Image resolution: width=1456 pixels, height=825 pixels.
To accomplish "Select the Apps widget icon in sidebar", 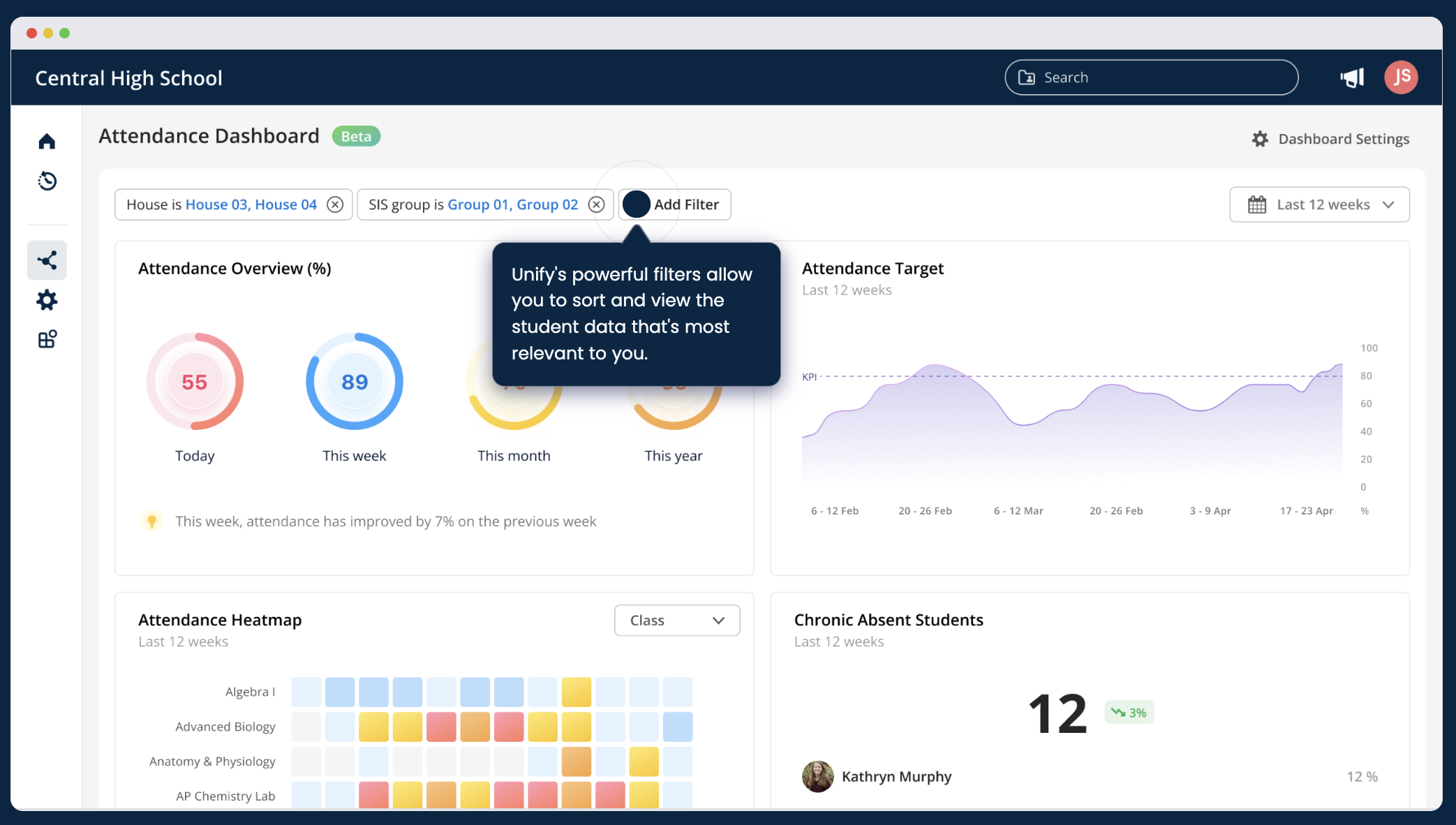I will (x=46, y=340).
